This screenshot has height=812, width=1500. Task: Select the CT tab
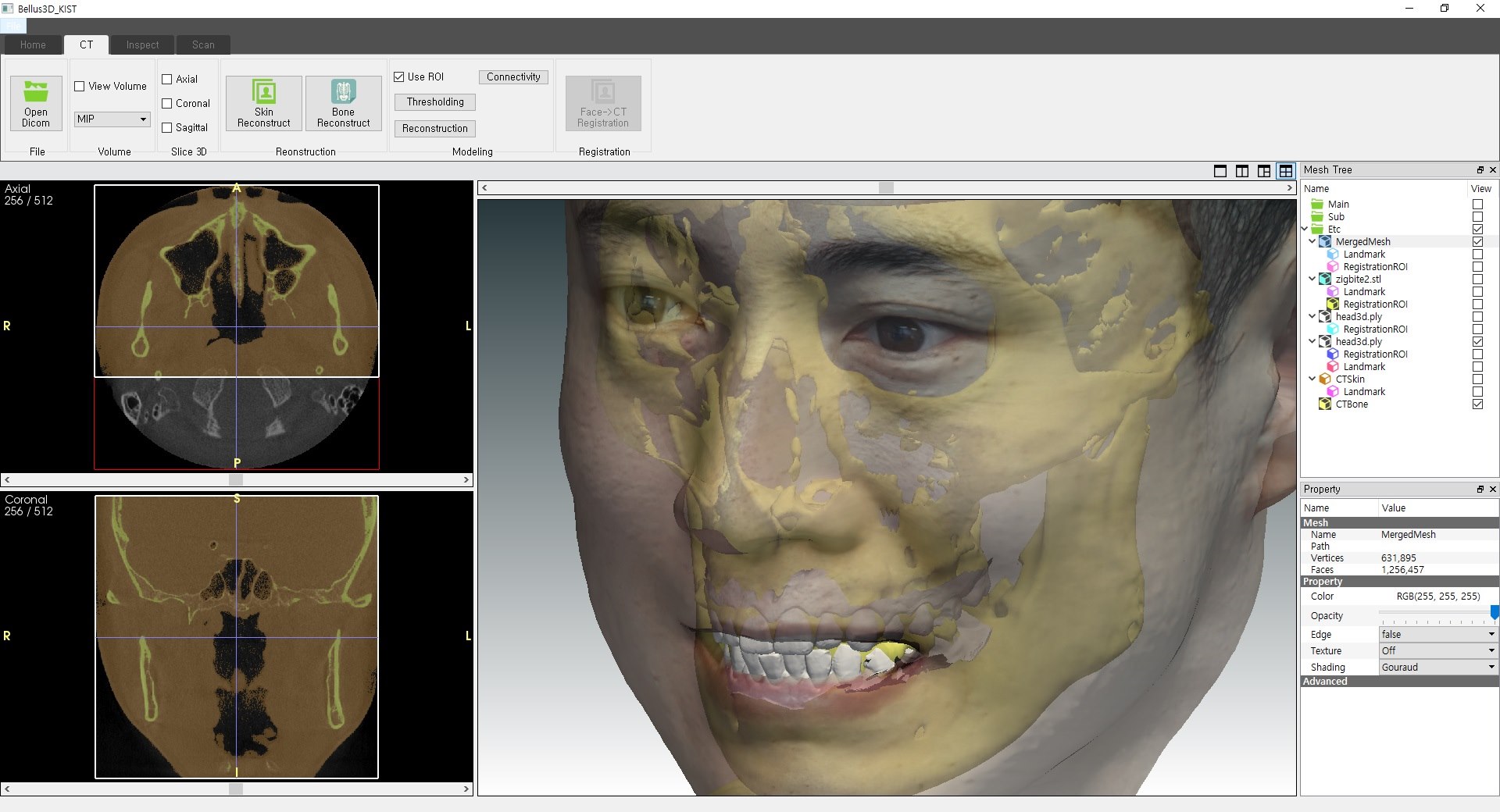pyautogui.click(x=86, y=45)
